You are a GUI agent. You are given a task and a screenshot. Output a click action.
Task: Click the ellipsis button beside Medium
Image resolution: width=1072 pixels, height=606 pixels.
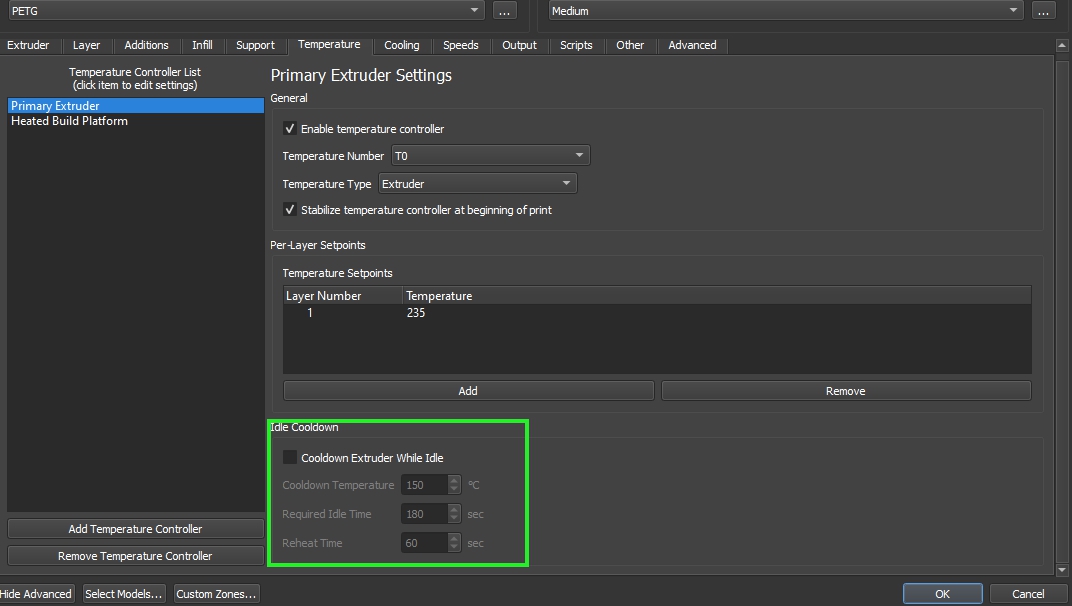[x=1043, y=11]
